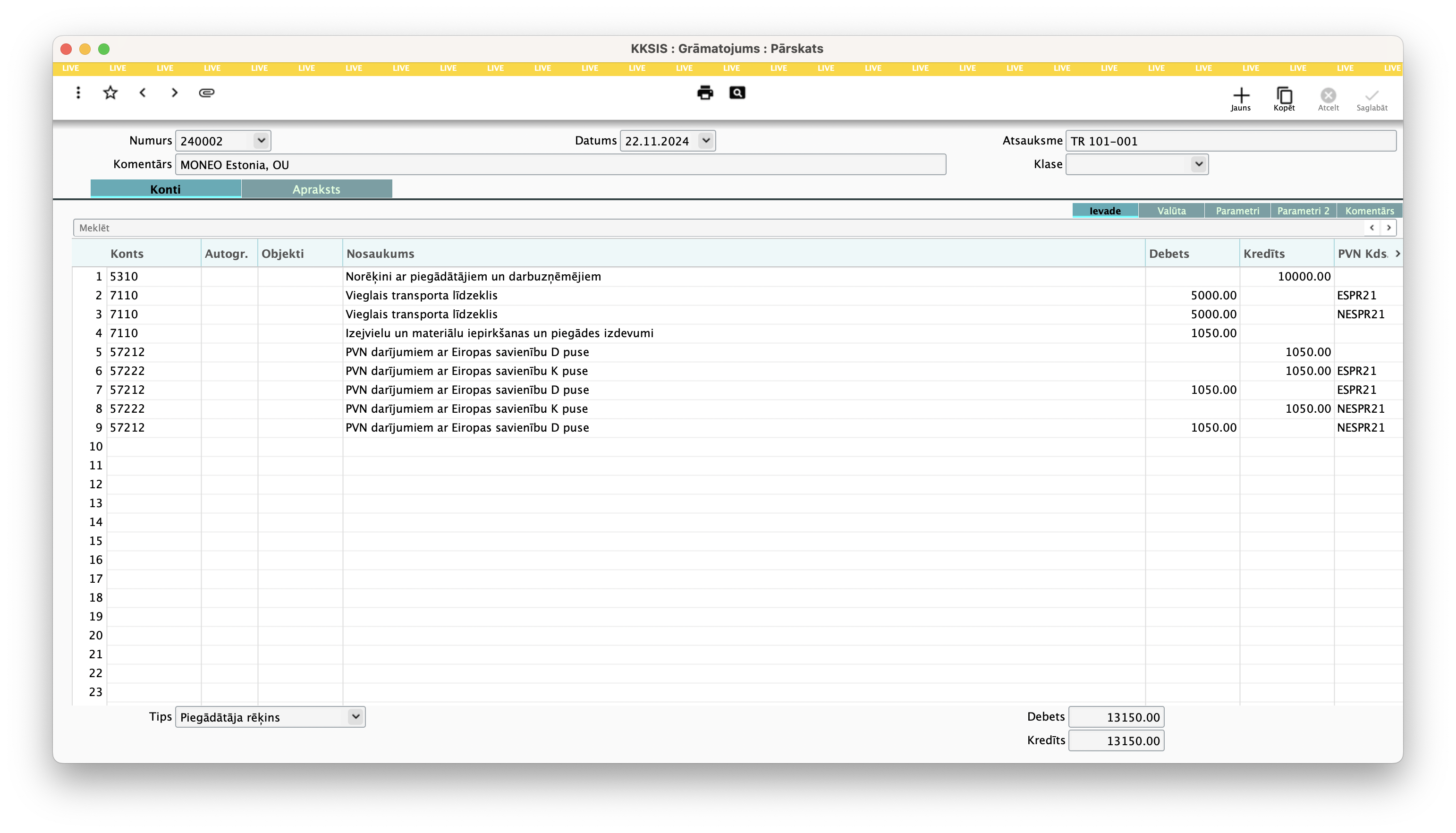Cancel changes with Atcelt
Screen dimensions: 1456x833
pos(1328,99)
